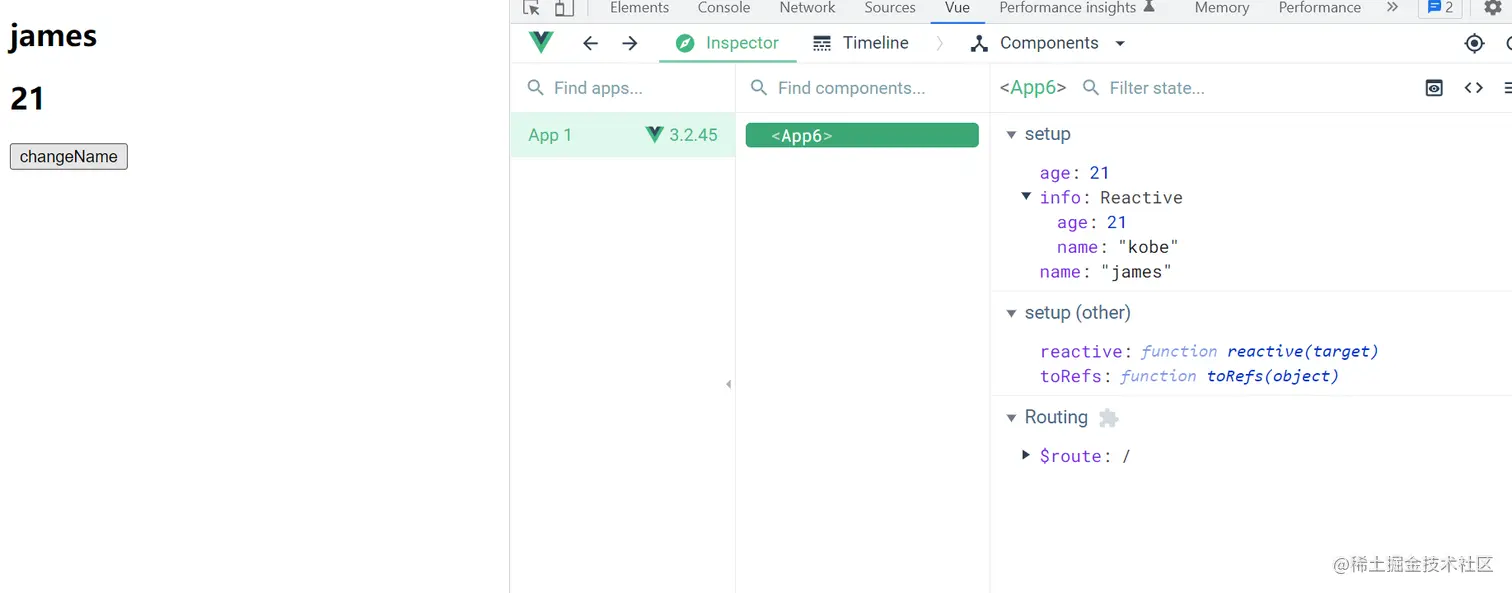Switch to the Sources tab
The width and height of the screenshot is (1512, 593).
[x=890, y=8]
